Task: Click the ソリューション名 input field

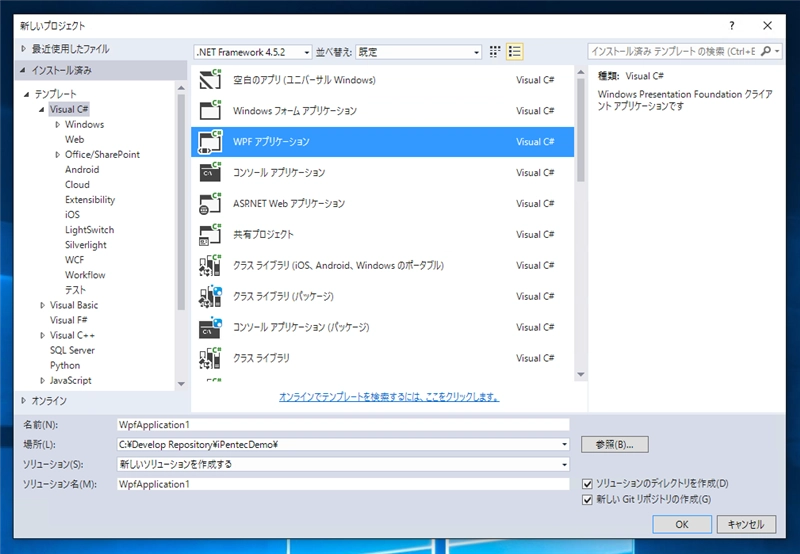Action: tap(343, 484)
